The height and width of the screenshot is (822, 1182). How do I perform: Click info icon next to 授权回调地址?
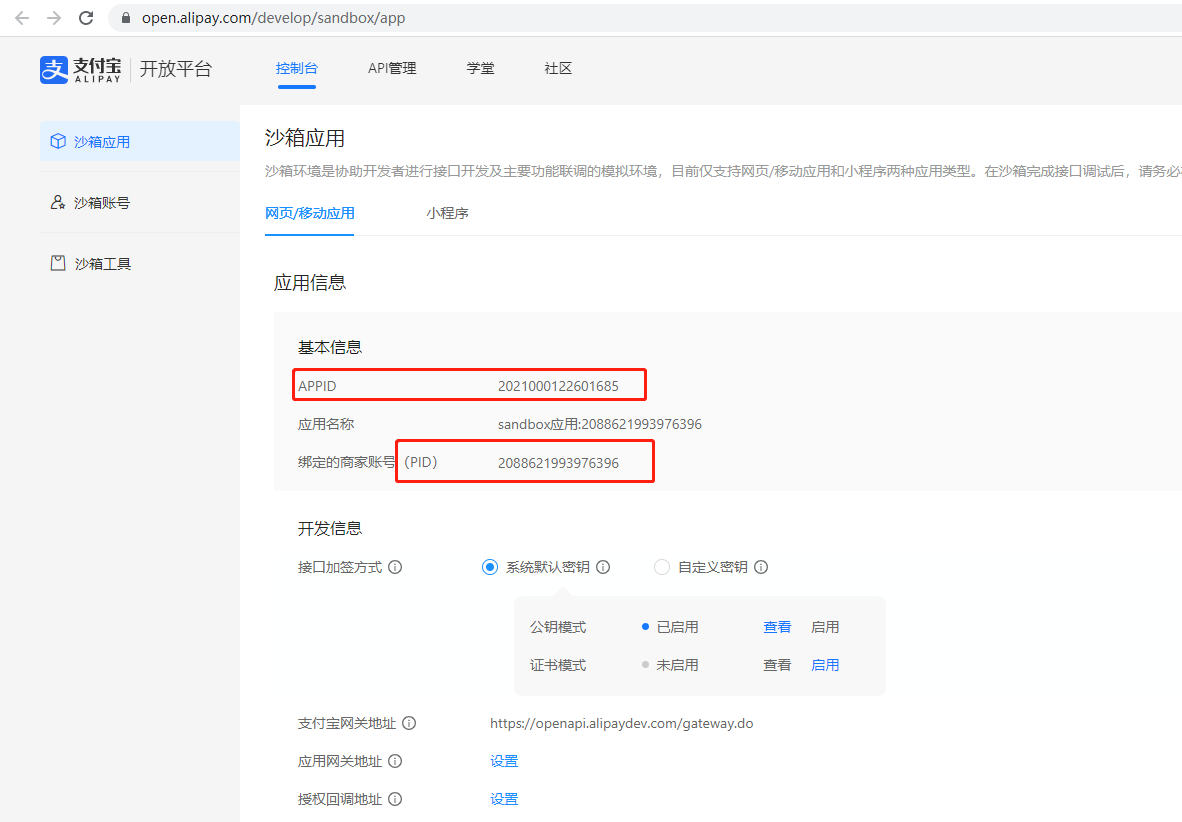395,799
